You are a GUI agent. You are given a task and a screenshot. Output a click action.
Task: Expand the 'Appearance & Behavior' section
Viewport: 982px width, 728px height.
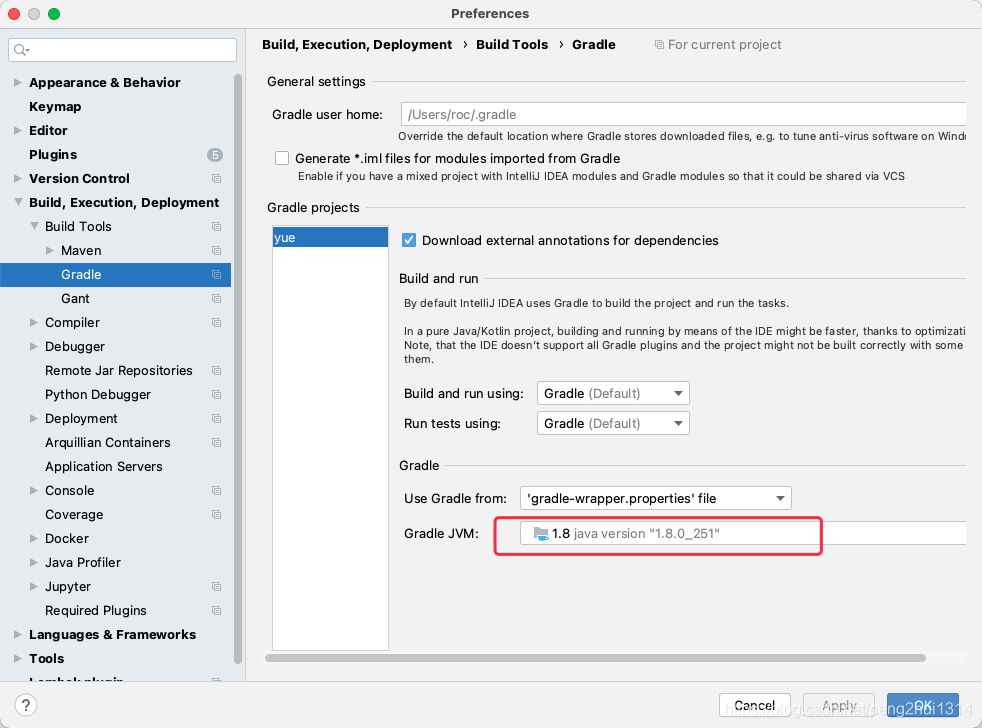18,82
